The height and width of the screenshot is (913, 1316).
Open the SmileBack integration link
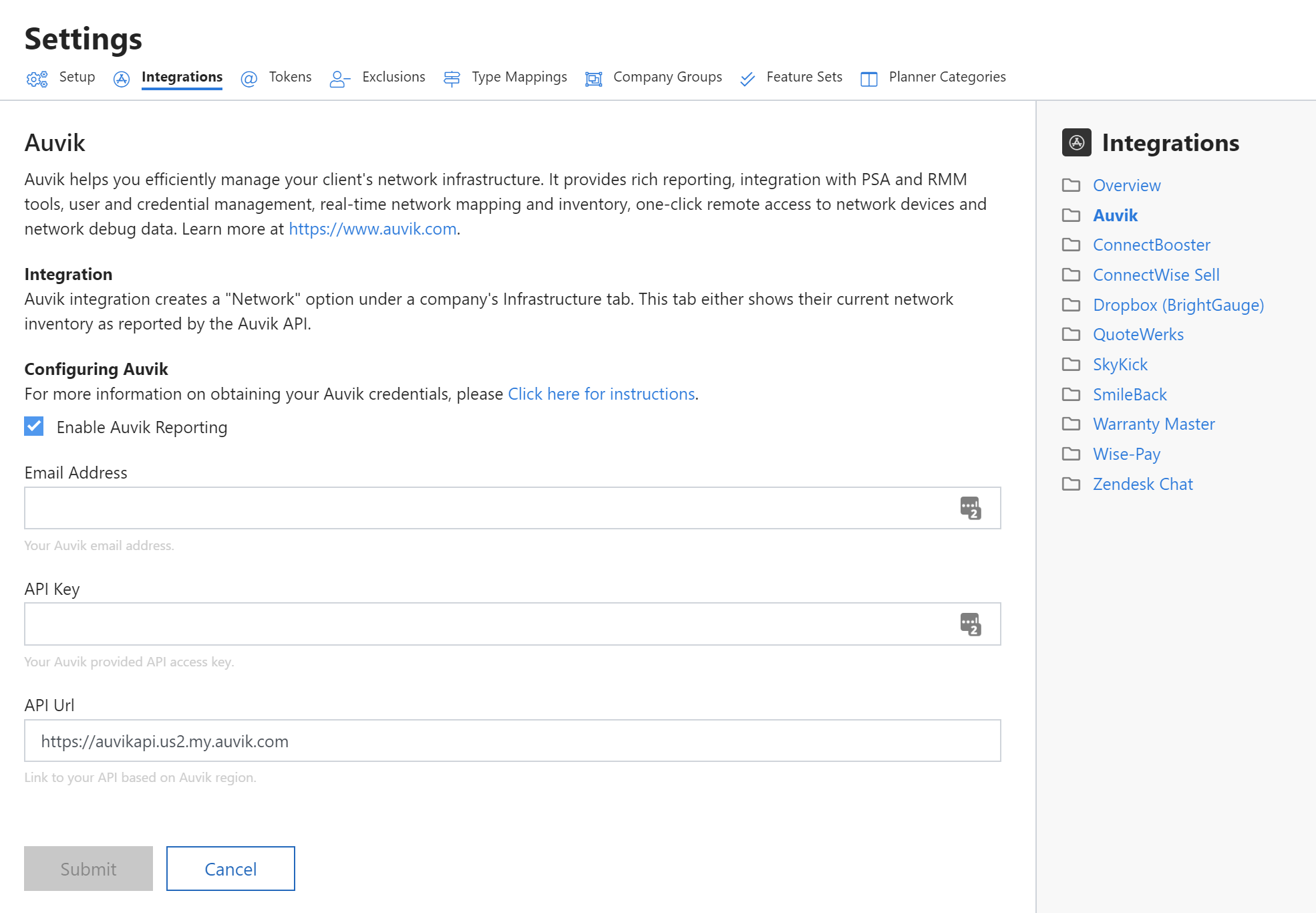point(1130,394)
